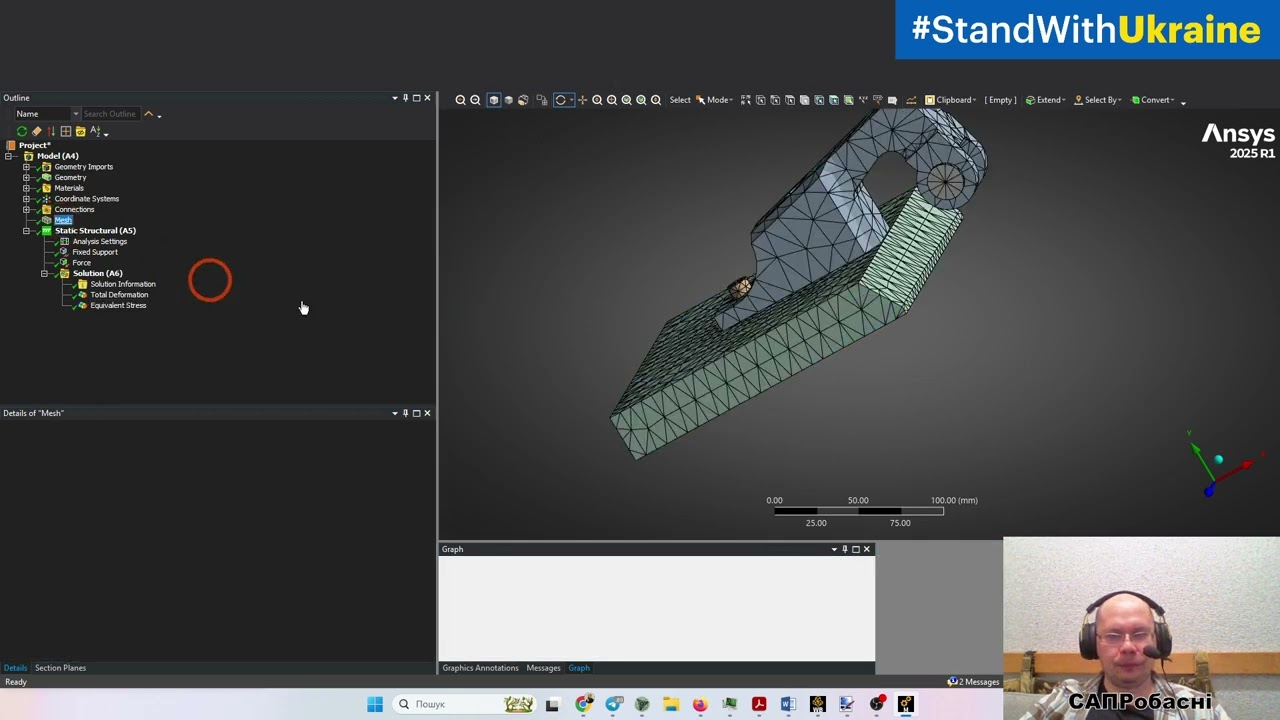Open the Clipboard dropdown
The width and height of the screenshot is (1280, 720).
(950, 100)
